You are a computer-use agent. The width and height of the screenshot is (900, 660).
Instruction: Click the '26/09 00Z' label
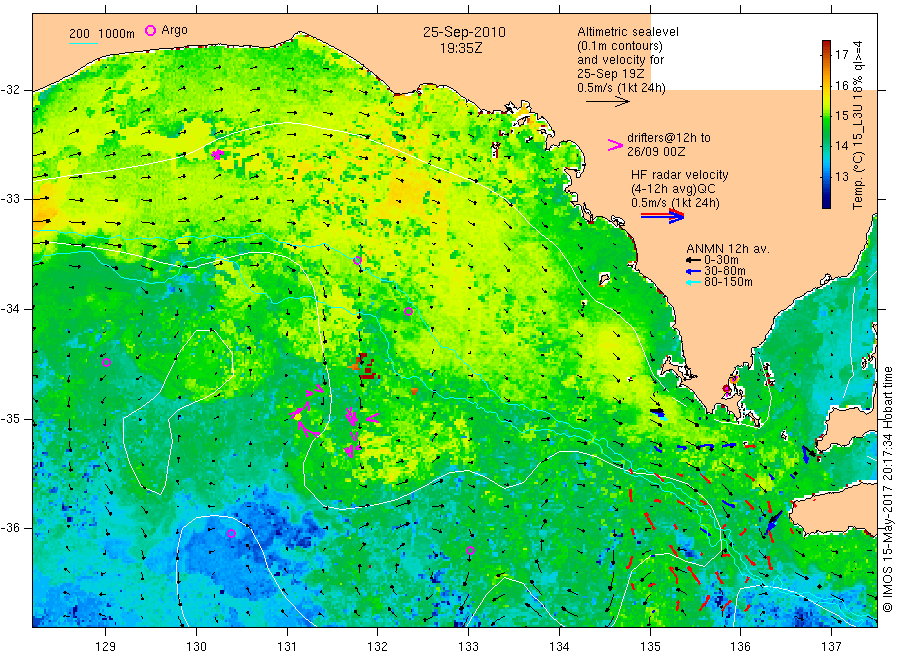pos(655,152)
